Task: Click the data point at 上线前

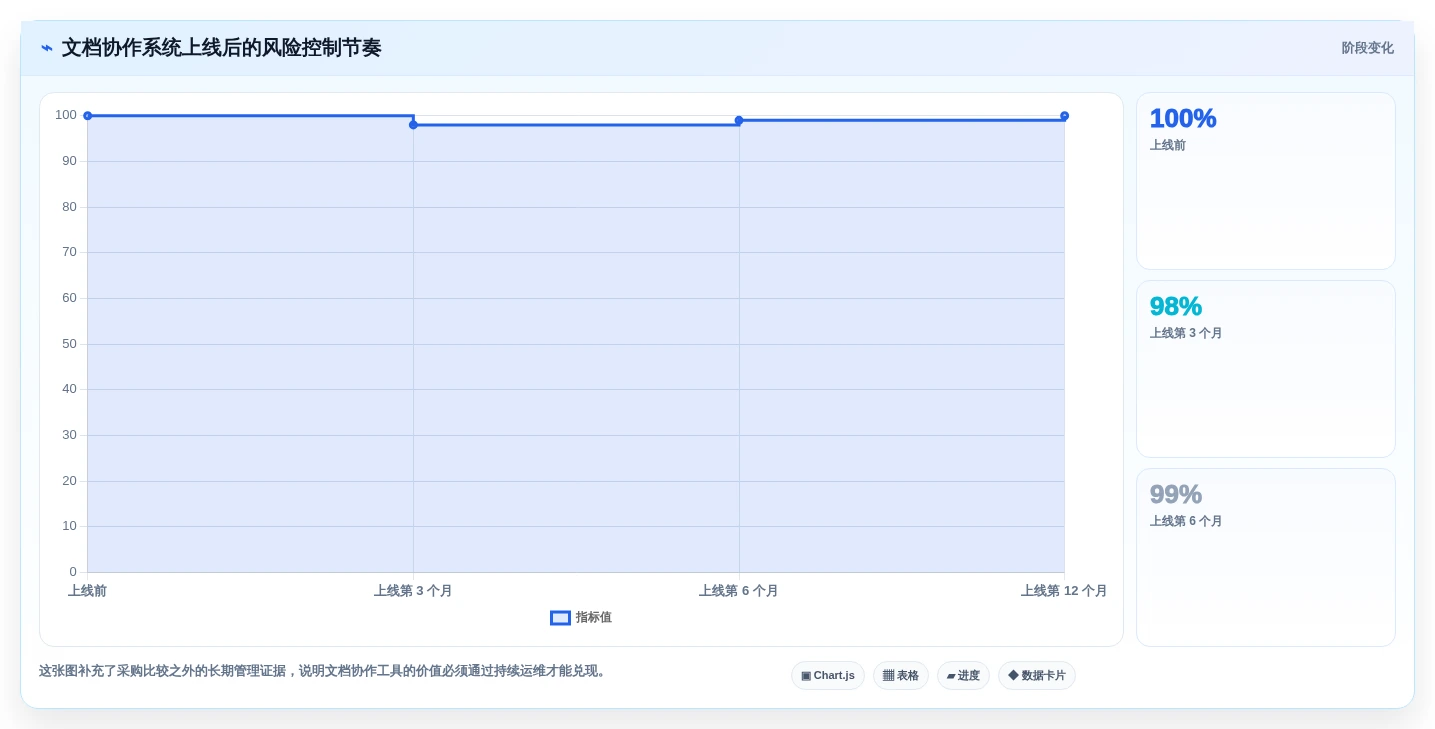Action: [88, 116]
